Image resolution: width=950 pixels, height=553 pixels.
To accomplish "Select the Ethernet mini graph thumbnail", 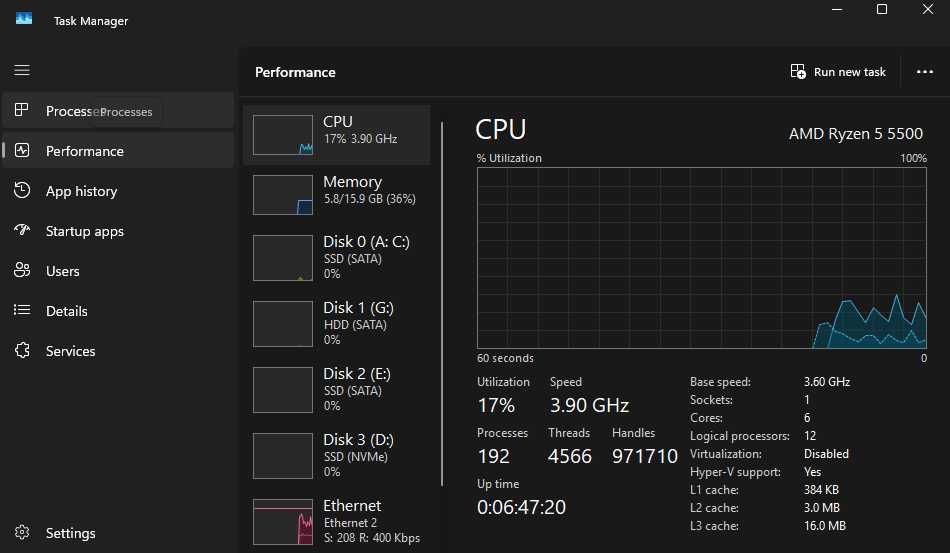I will click(x=283, y=522).
